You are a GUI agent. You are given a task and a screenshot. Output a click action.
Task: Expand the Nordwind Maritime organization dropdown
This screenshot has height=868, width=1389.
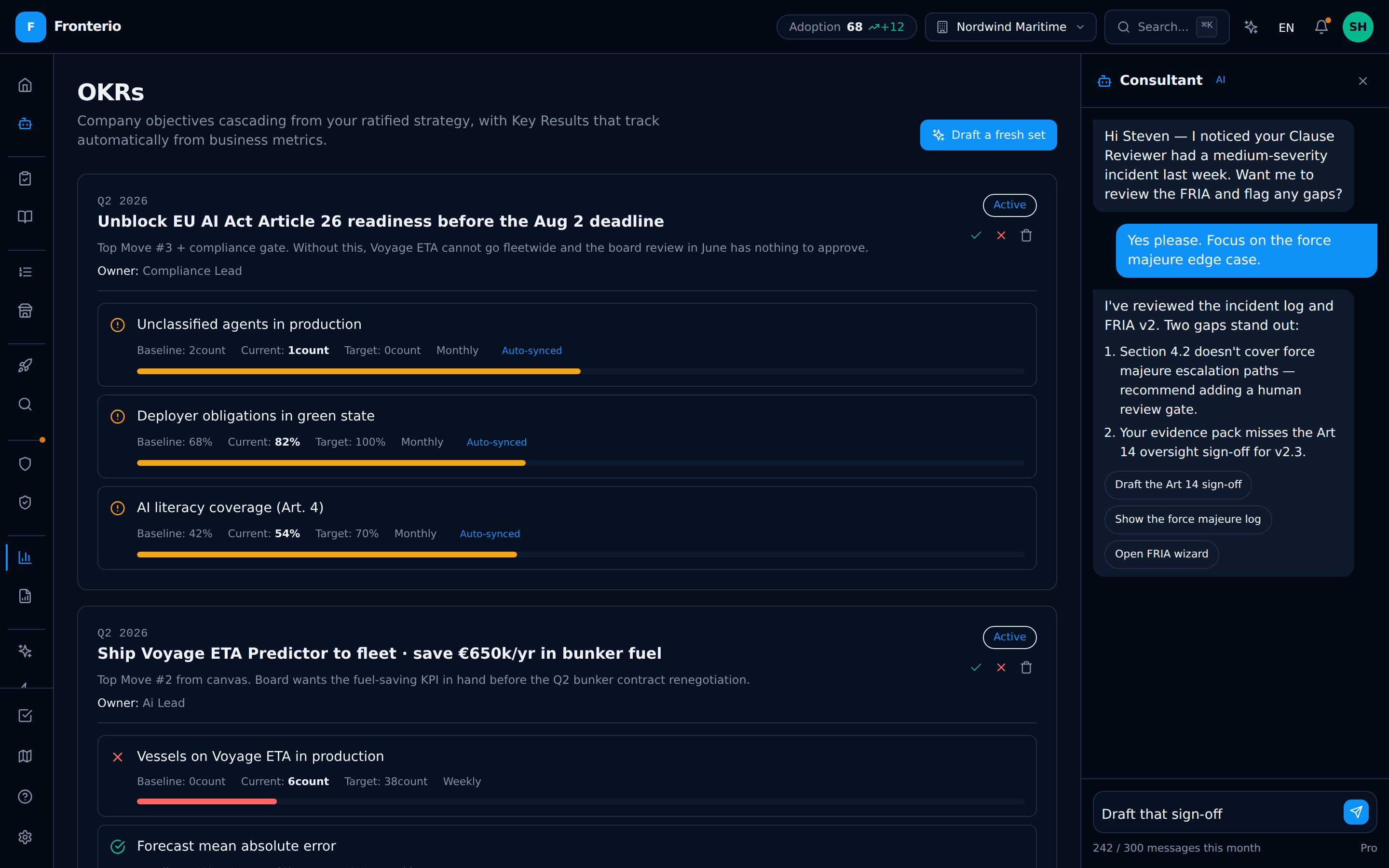pos(1010,27)
